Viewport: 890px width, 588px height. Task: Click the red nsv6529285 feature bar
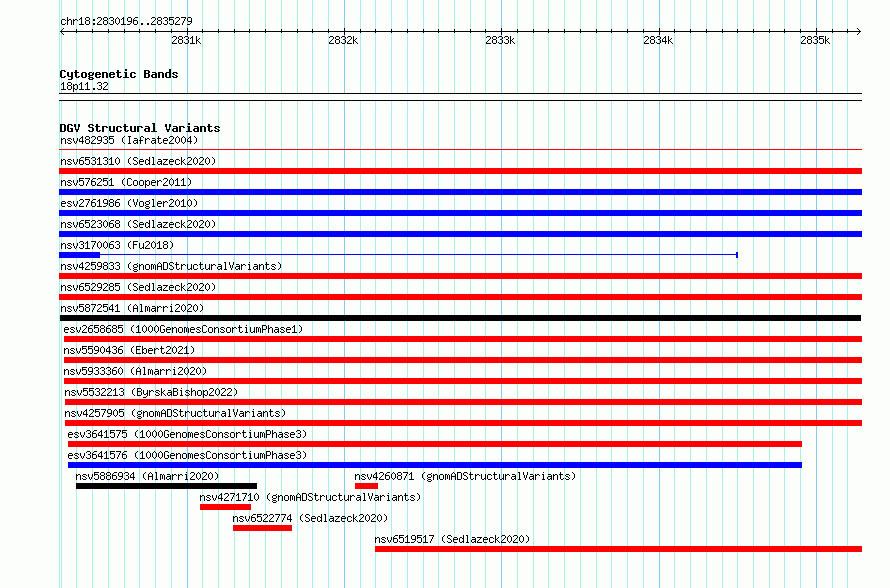coord(460,297)
